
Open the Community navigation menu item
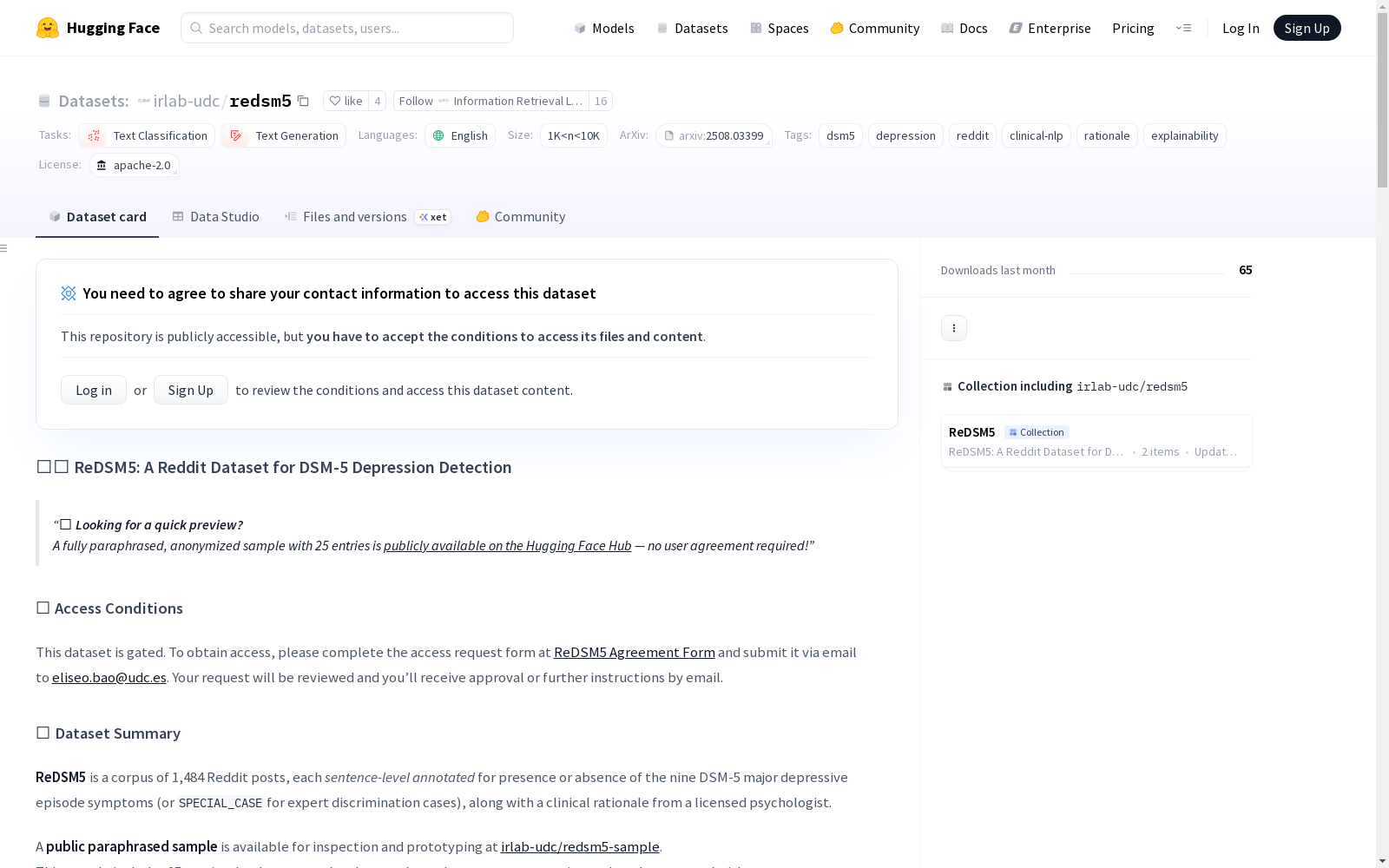pos(875,28)
